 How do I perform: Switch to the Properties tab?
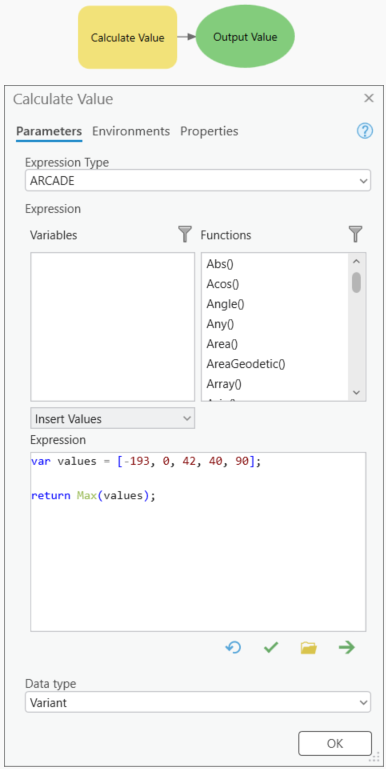tap(209, 131)
